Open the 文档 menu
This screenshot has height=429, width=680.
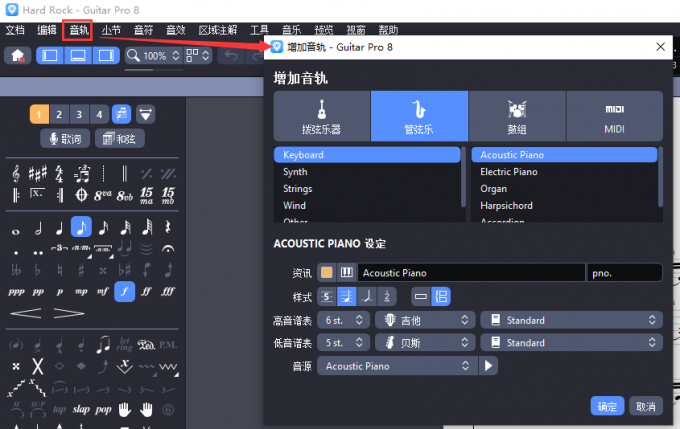15,30
